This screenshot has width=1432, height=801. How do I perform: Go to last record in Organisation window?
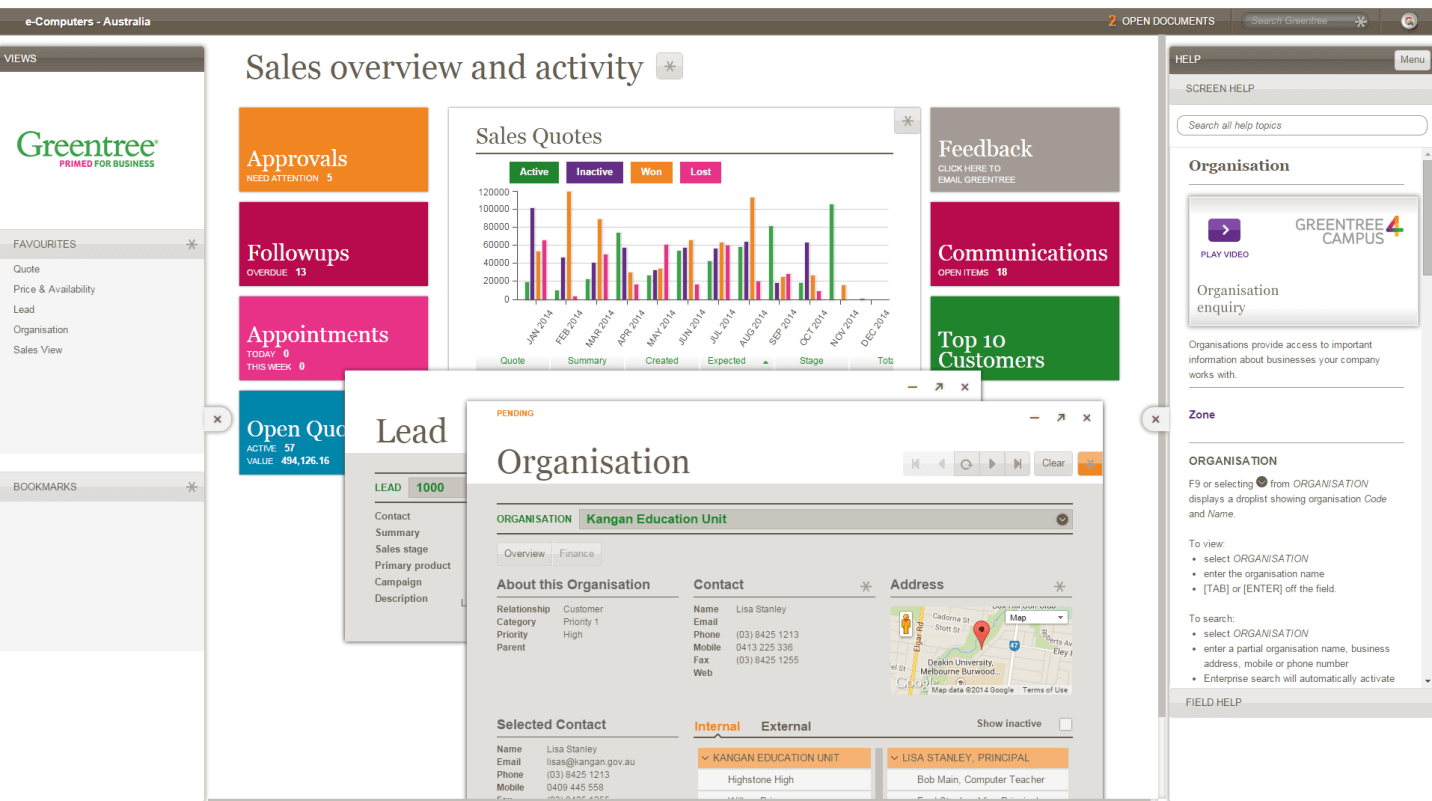pos(1017,464)
